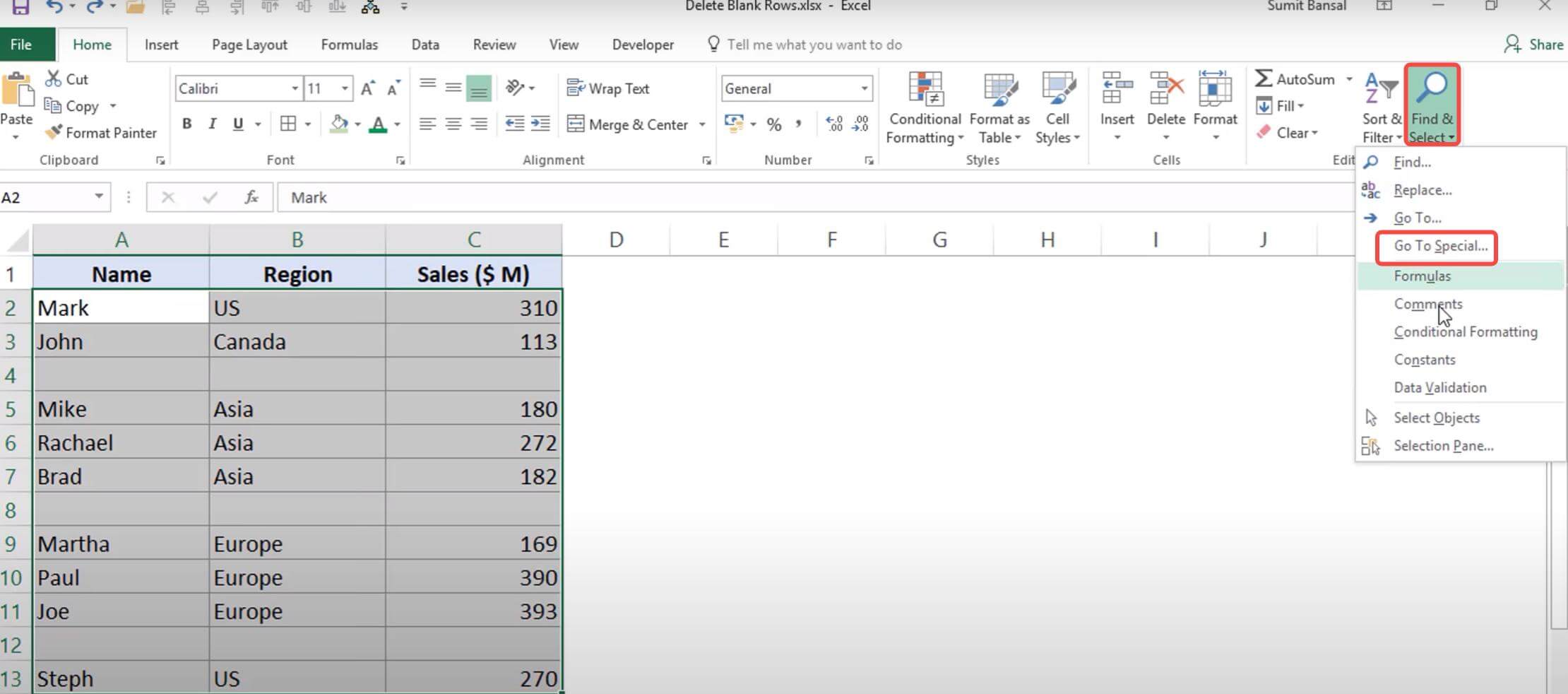Toggle Underline formatting
This screenshot has width=1568, height=694.
tap(238, 123)
